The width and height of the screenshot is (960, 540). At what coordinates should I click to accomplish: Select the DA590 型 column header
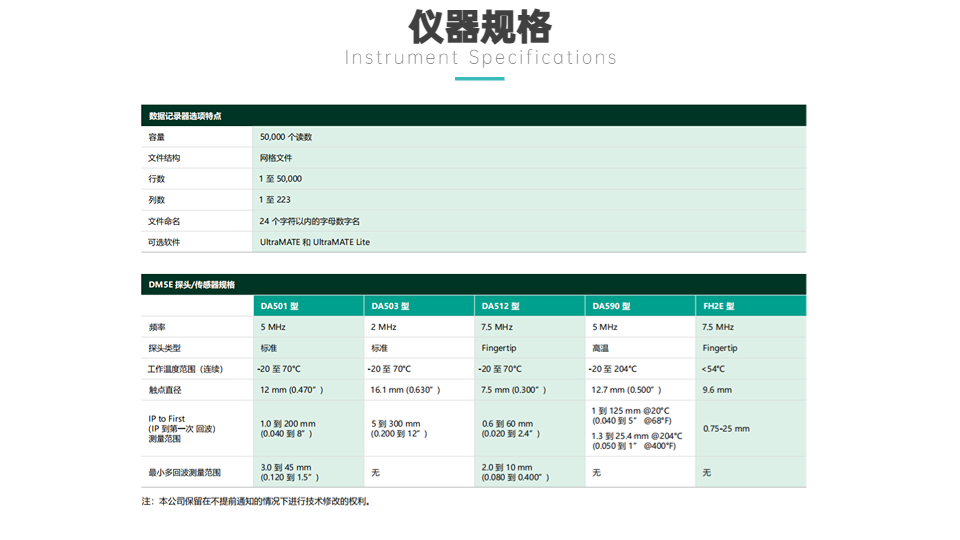click(611, 306)
